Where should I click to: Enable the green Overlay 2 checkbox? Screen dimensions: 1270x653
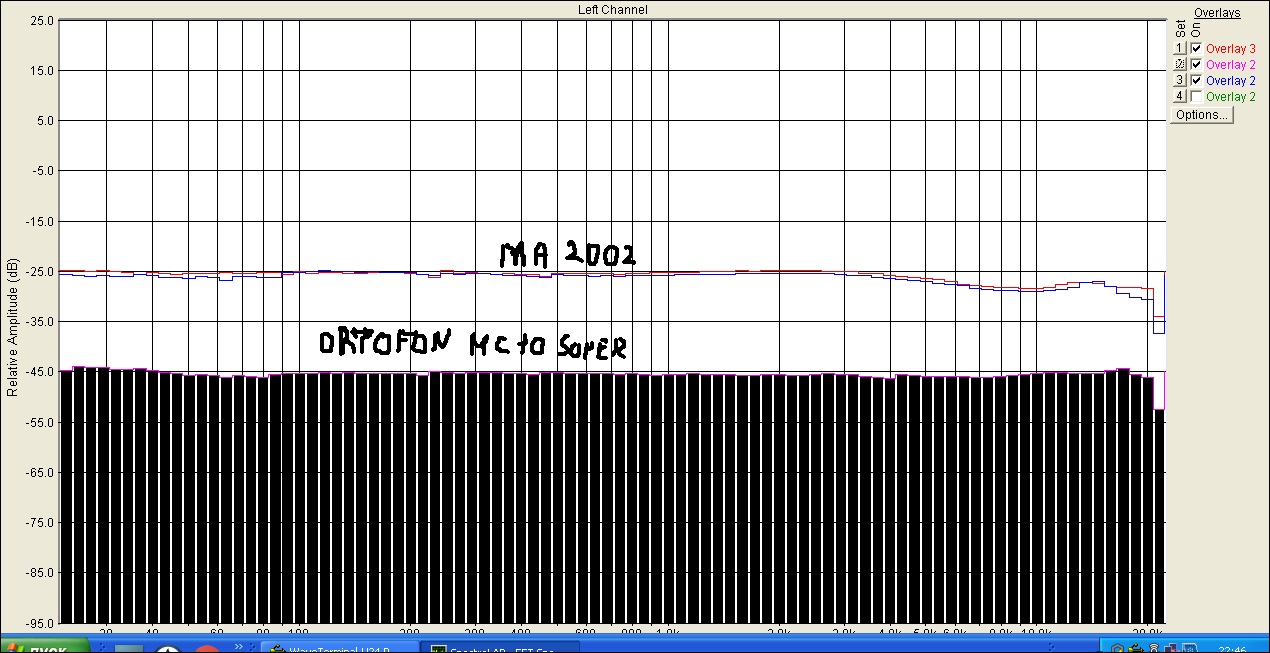[x=1196, y=96]
